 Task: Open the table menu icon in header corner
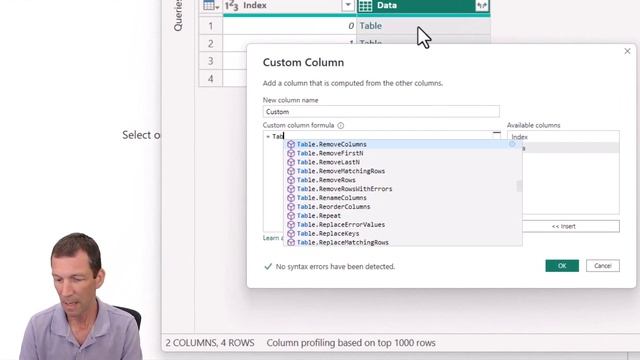point(211,6)
